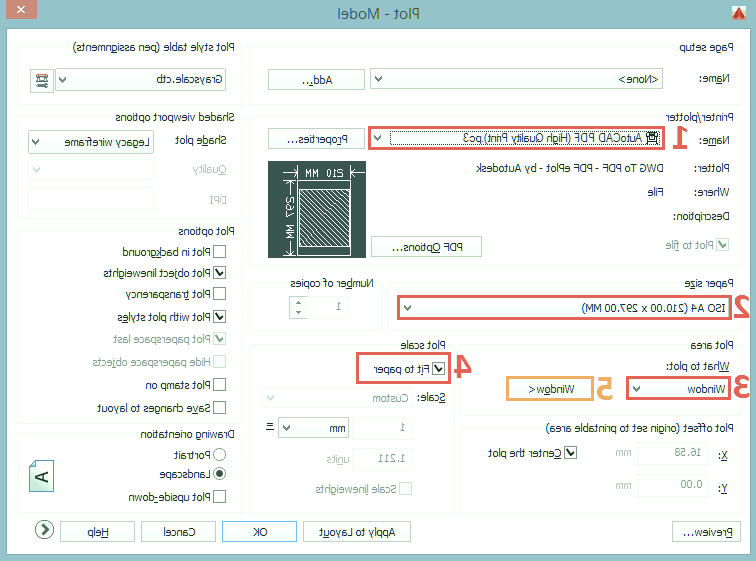Toggle Center the plot checkbox
Viewport: 756px width, 561px height.
(570, 453)
